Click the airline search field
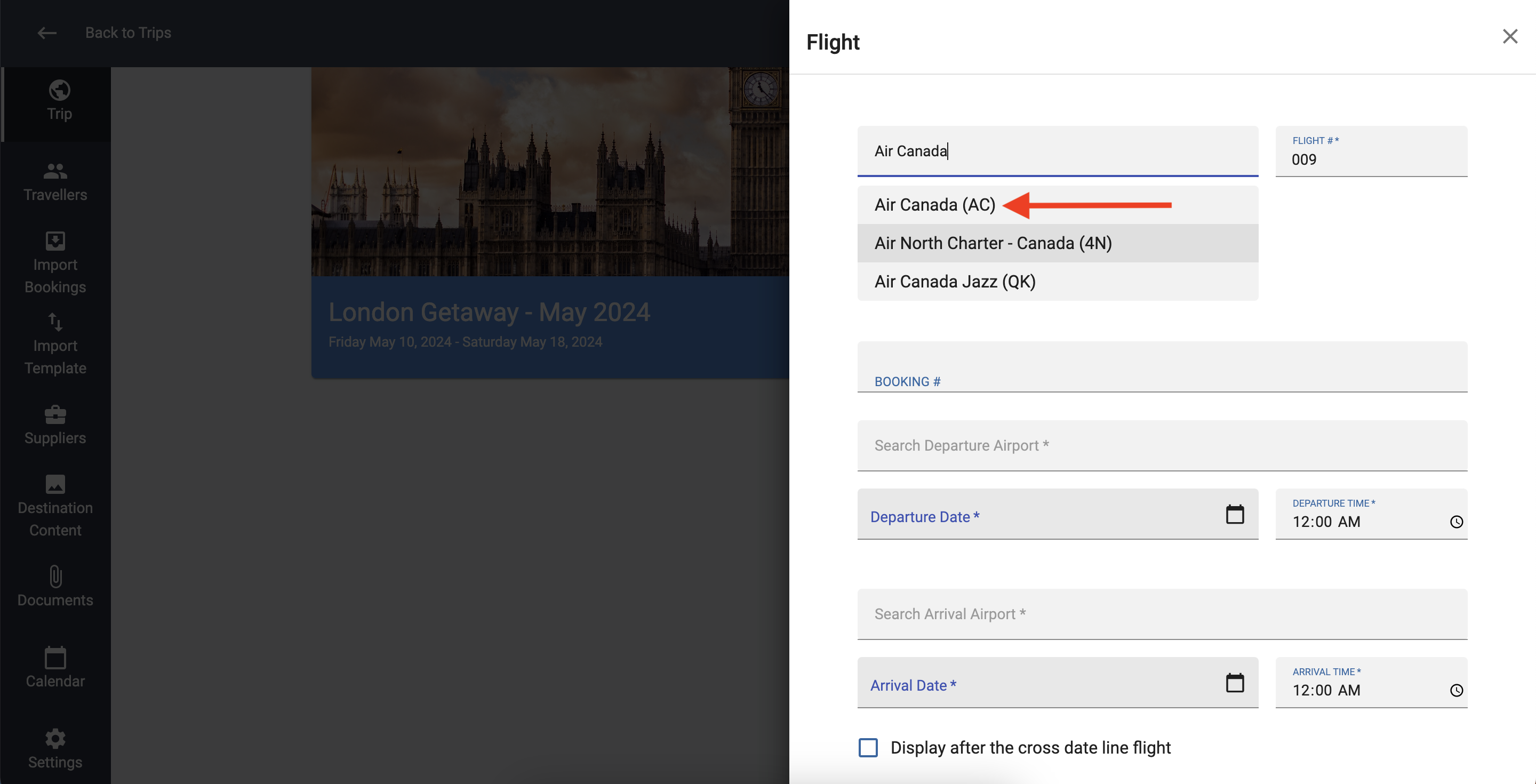Viewport: 1536px width, 784px height. (x=1057, y=151)
